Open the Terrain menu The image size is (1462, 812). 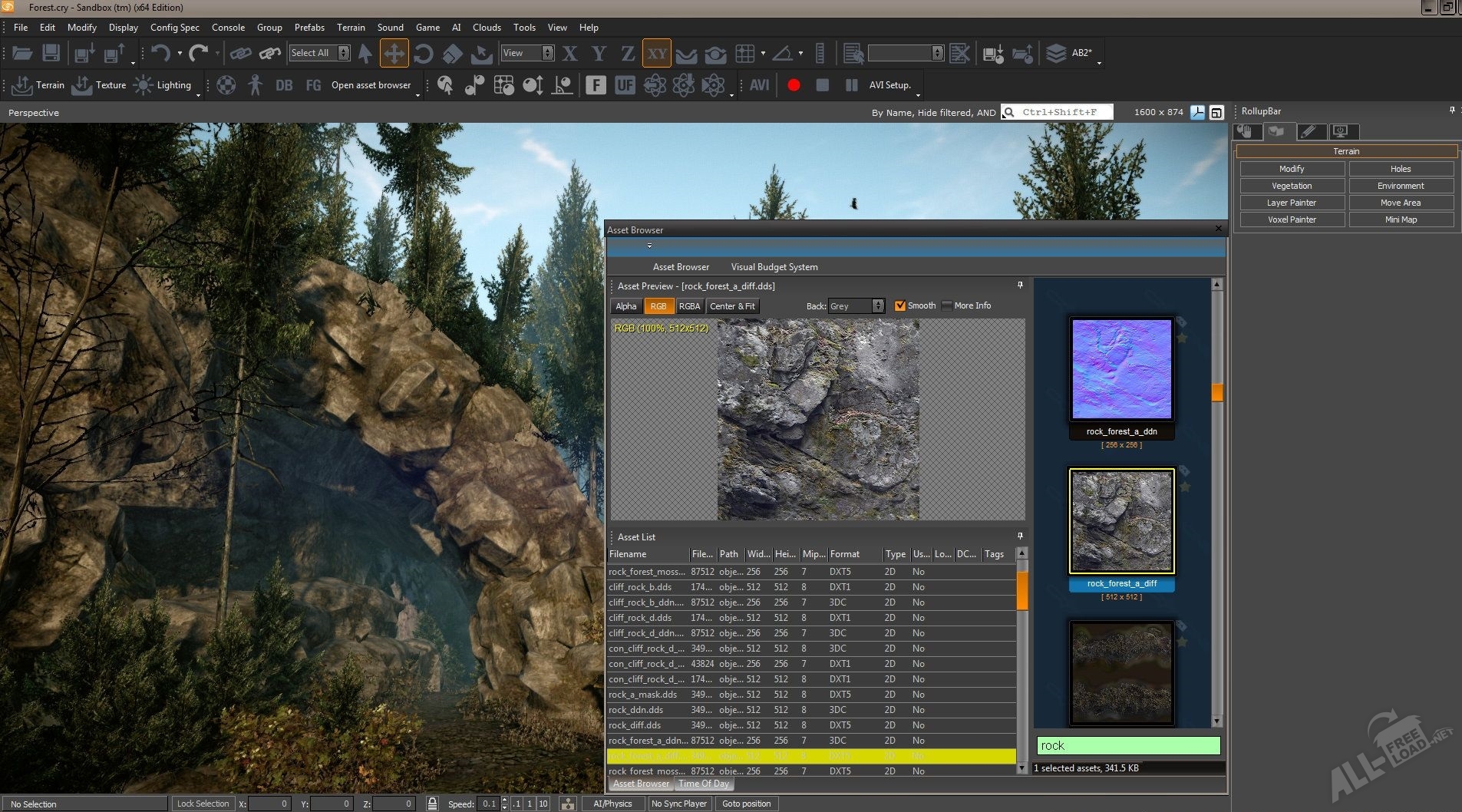[351, 27]
